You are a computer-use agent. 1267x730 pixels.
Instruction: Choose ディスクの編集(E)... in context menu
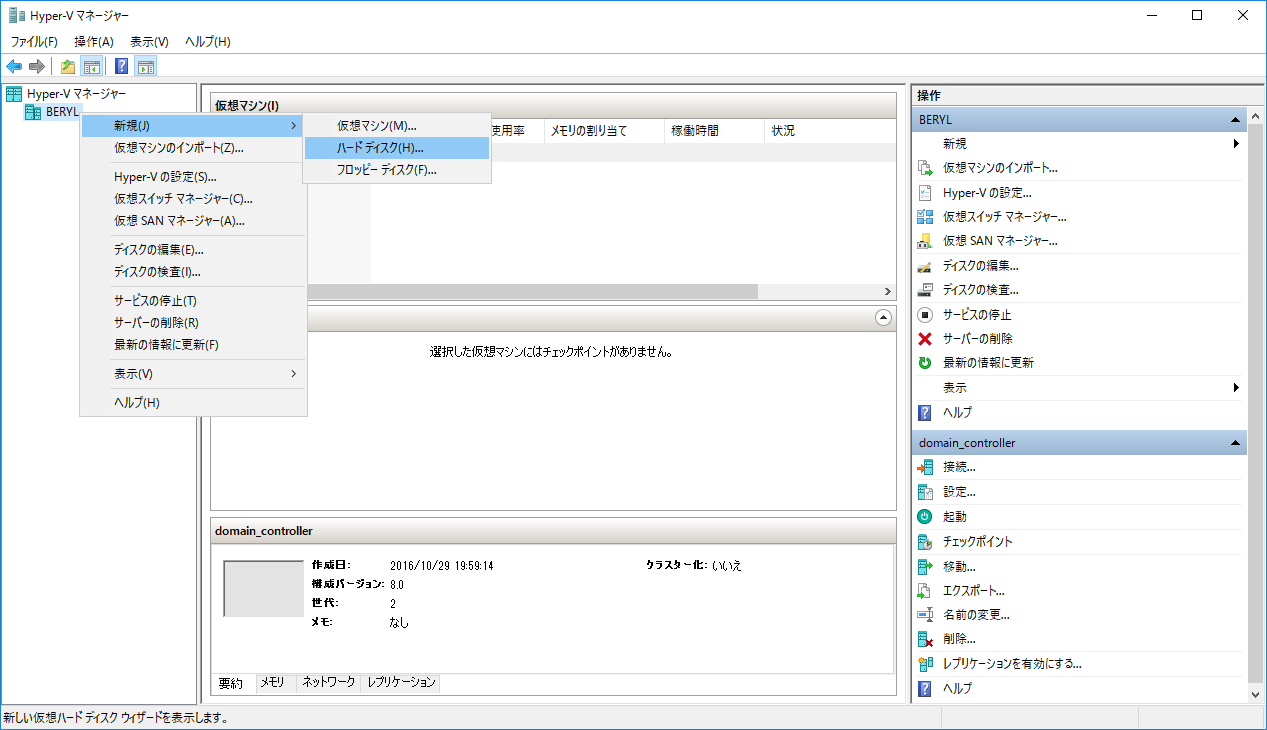[x=193, y=250]
